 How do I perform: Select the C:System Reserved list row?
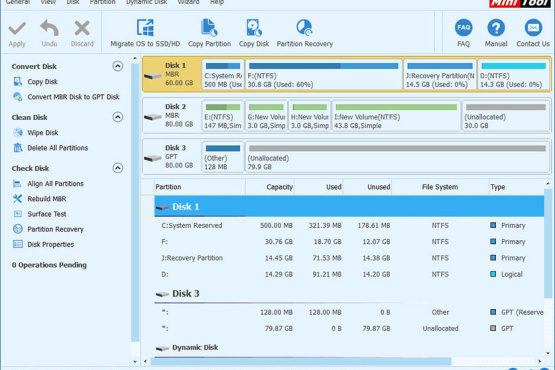pos(349,226)
